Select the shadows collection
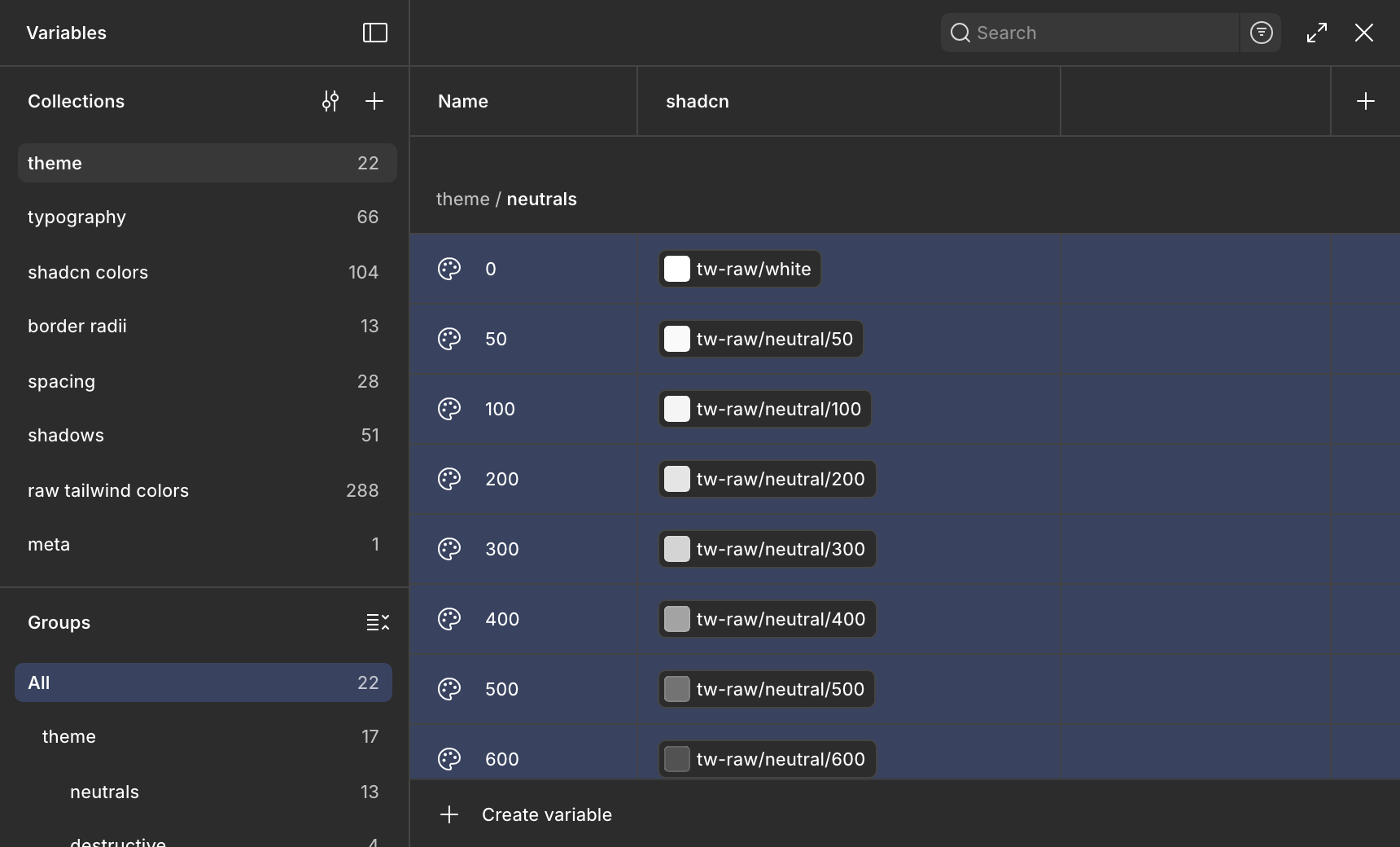Viewport: 1400px width, 847px height. (x=207, y=435)
